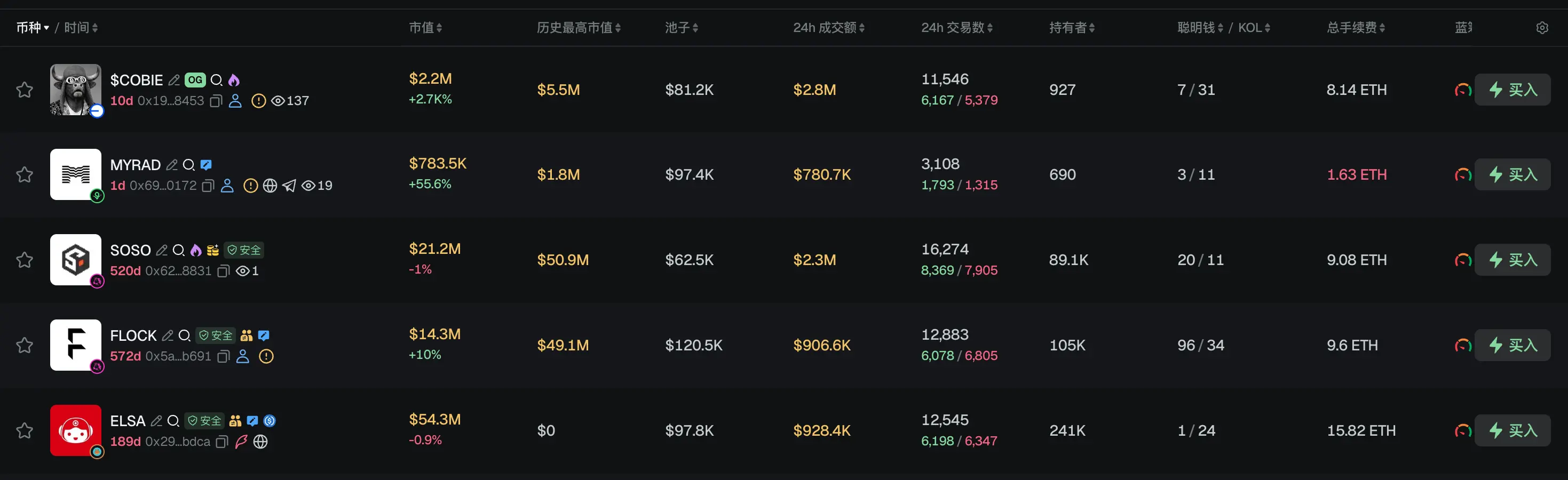Open the 币种 dropdown filter

pyautogui.click(x=33, y=27)
